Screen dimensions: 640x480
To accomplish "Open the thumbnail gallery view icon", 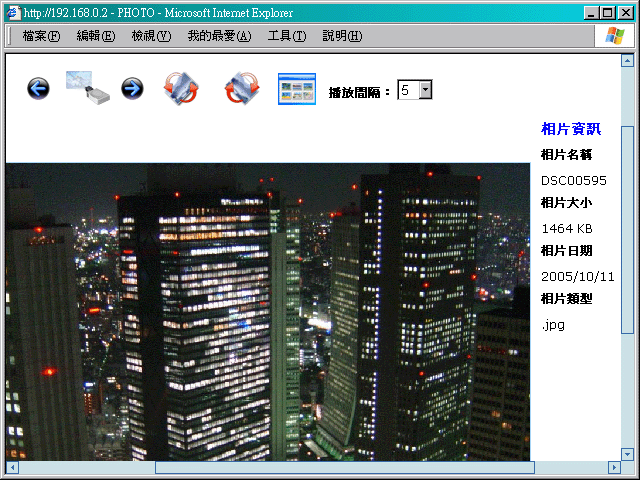I will tap(297, 89).
